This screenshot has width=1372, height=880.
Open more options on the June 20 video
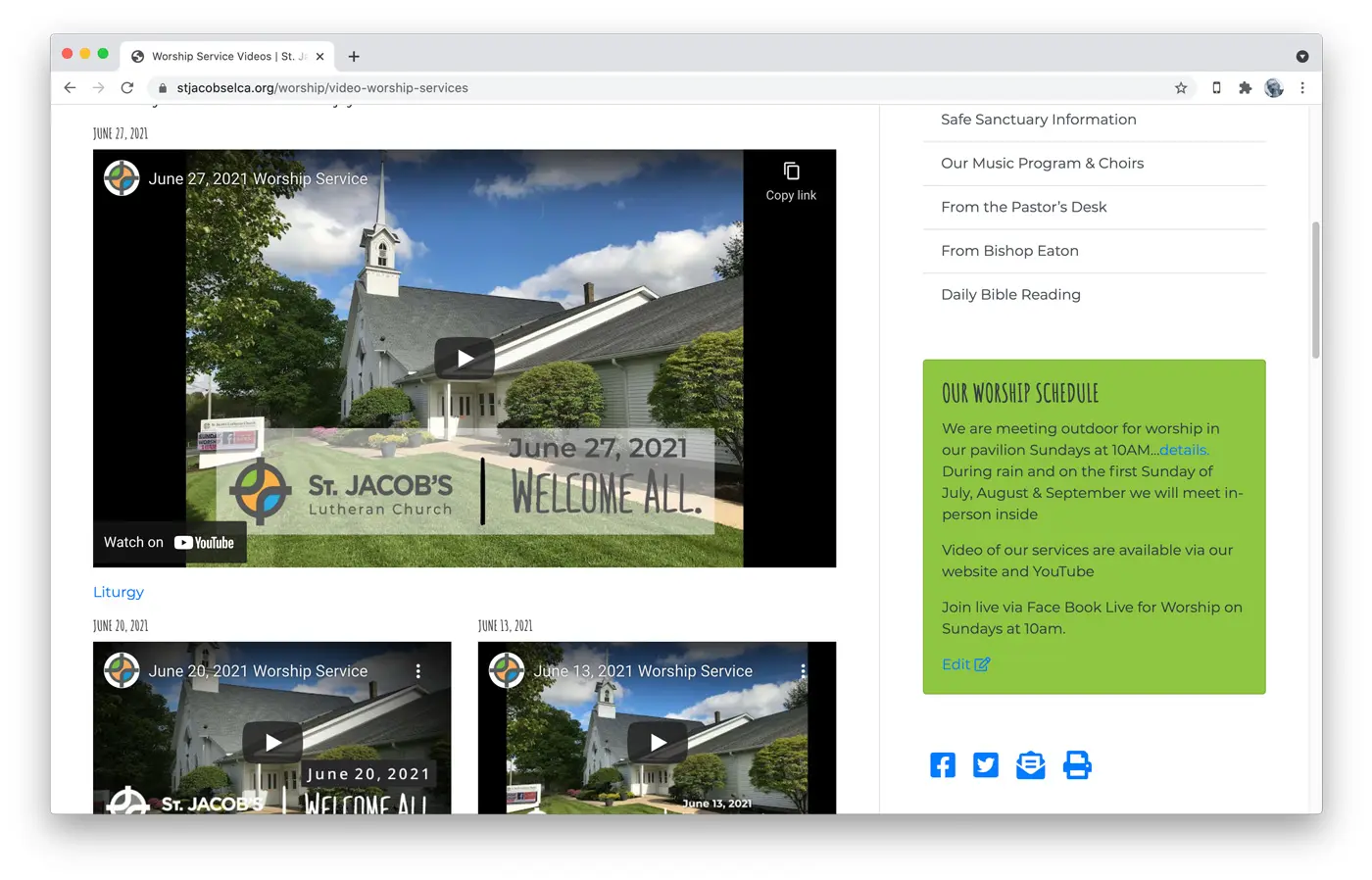[x=418, y=671]
